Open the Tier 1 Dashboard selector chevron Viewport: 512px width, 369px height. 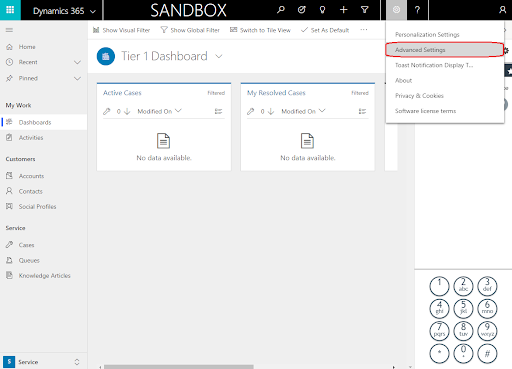point(219,56)
